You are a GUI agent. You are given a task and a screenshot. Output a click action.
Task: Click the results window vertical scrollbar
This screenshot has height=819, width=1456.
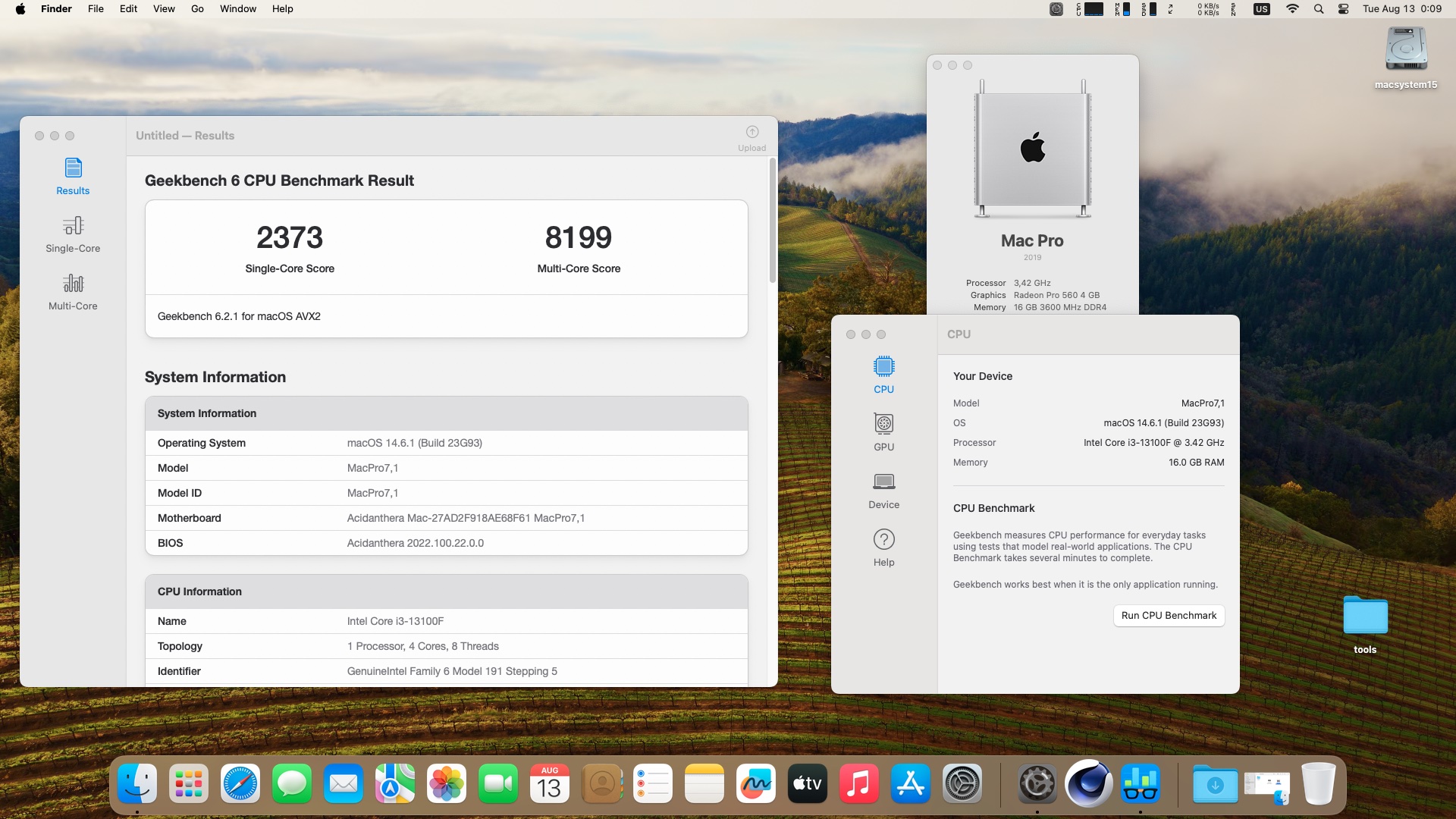(x=773, y=220)
